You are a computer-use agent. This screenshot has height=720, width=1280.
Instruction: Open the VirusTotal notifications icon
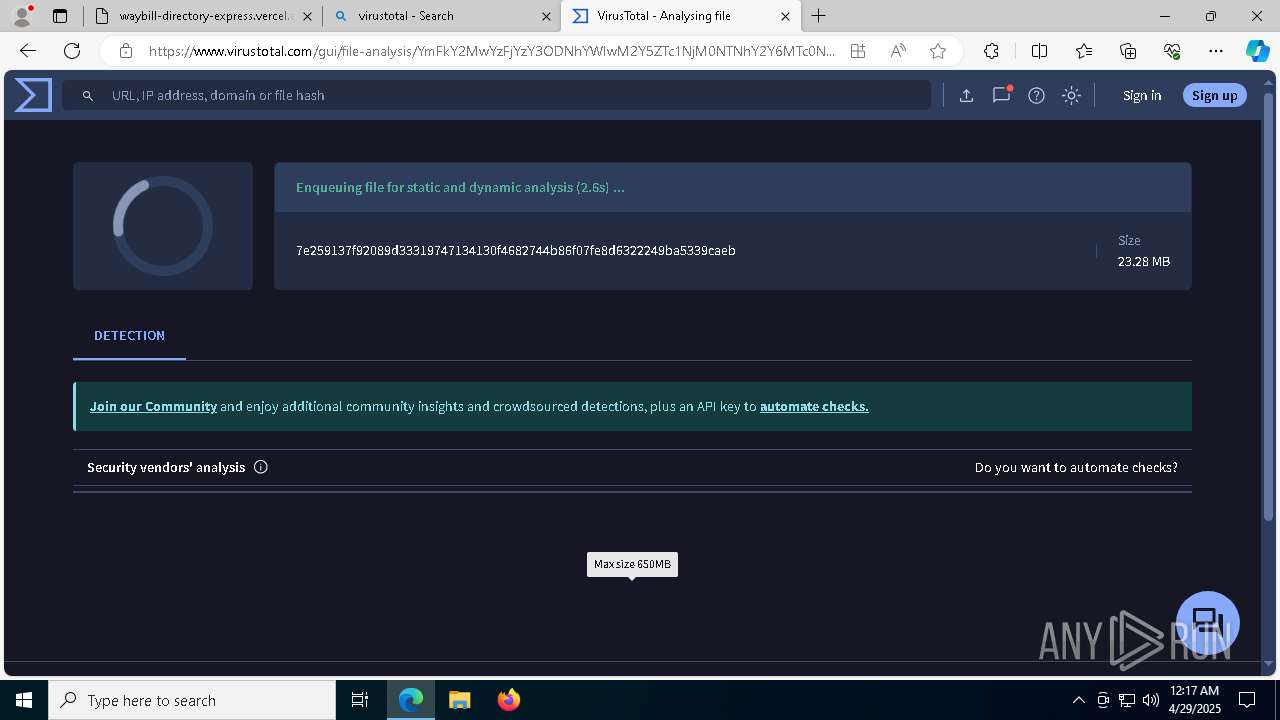[x=1001, y=95]
